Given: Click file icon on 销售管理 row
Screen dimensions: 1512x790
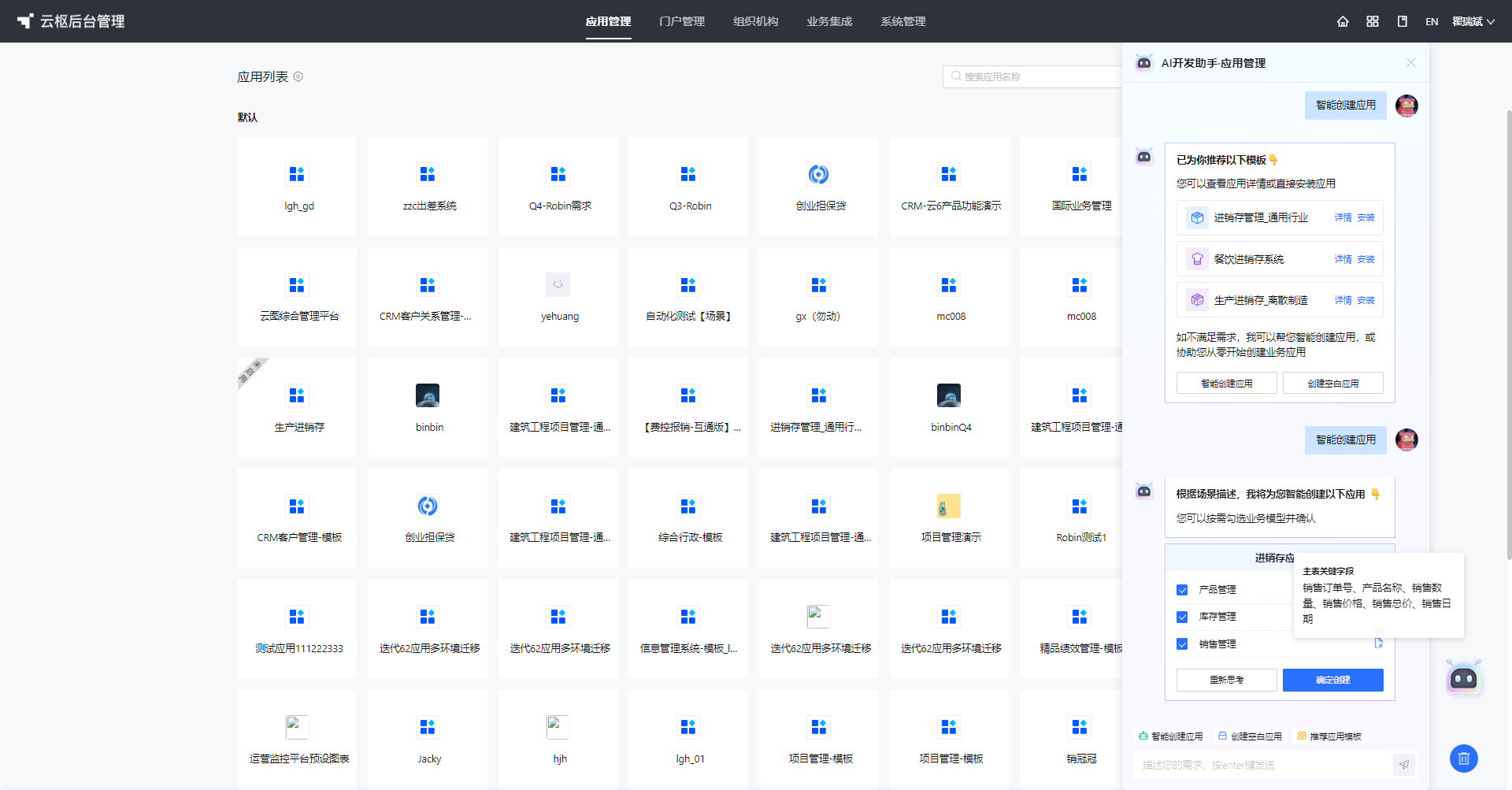Looking at the screenshot, I should [1378, 643].
